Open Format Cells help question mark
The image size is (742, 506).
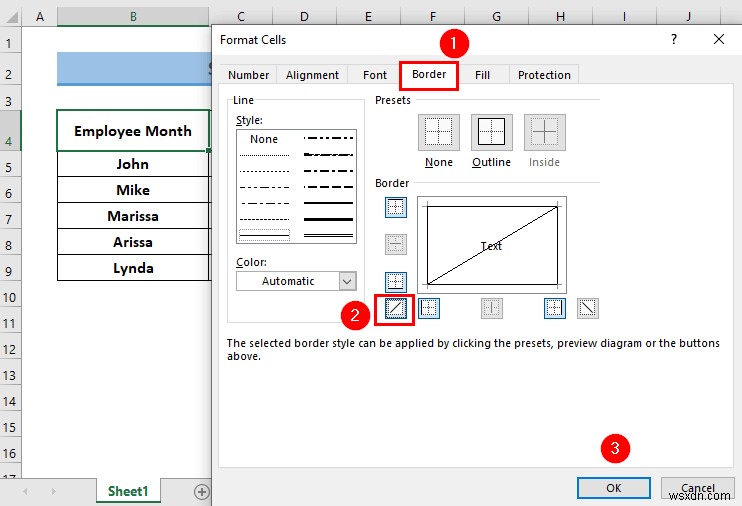(x=674, y=39)
